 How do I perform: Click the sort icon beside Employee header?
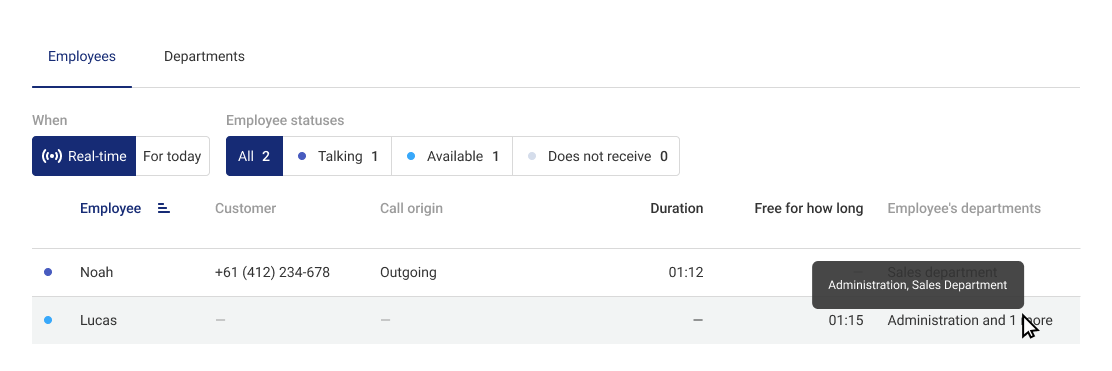click(164, 209)
